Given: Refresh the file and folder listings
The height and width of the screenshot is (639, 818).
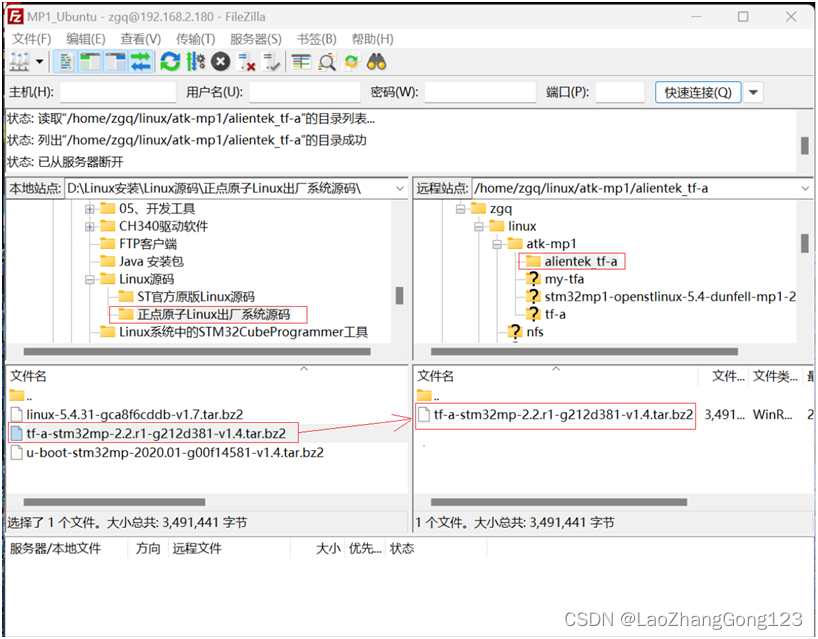Looking at the screenshot, I should pyautogui.click(x=170, y=61).
